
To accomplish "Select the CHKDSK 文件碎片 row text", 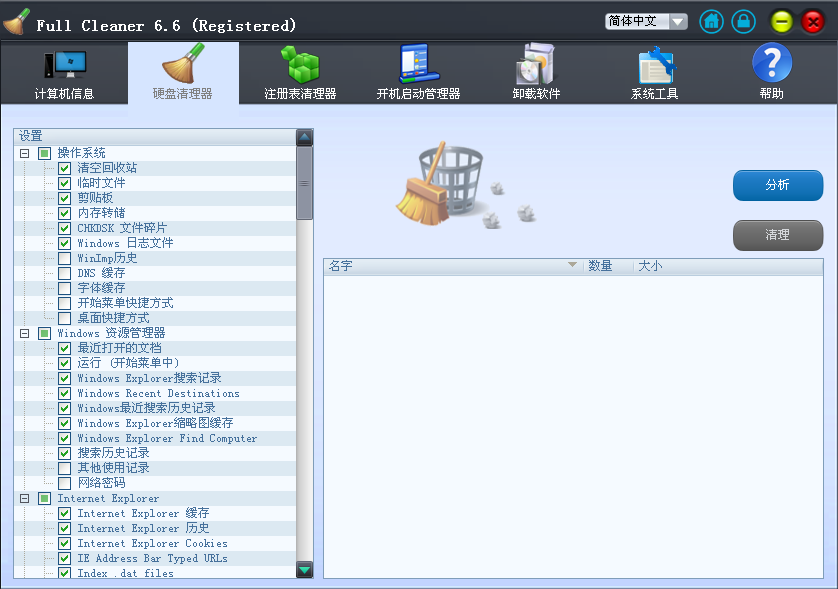I will (x=122, y=228).
